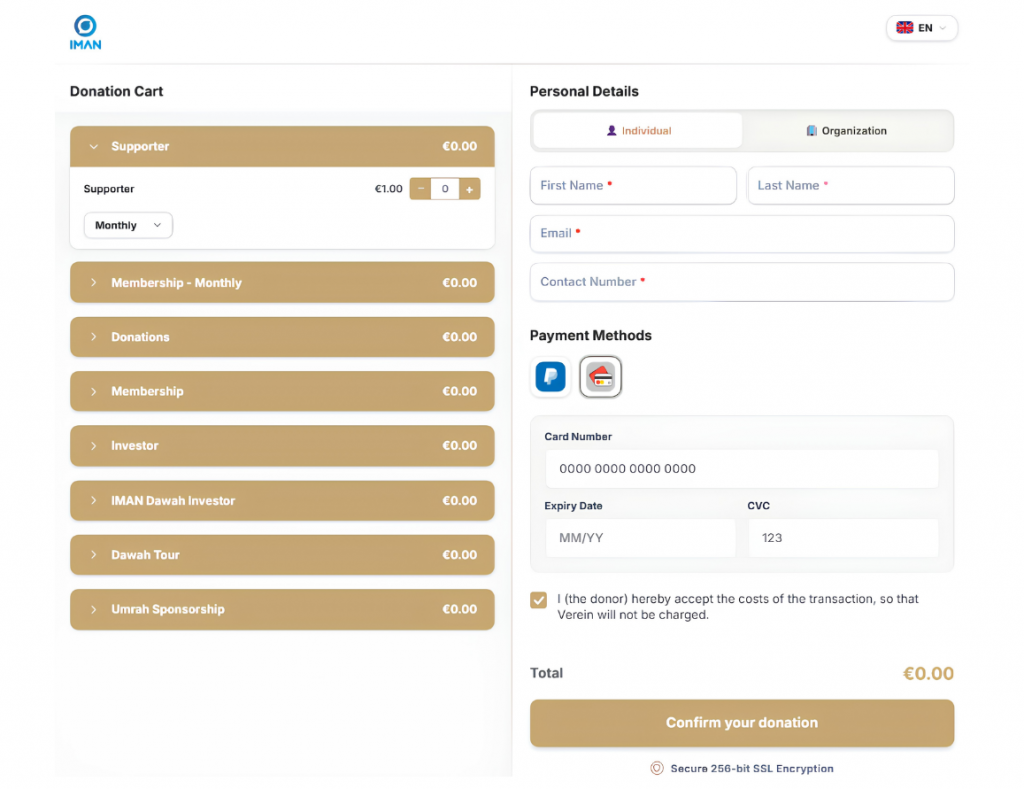This screenshot has width=1024, height=789.
Task: Click the UK flag icon
Action: click(904, 27)
